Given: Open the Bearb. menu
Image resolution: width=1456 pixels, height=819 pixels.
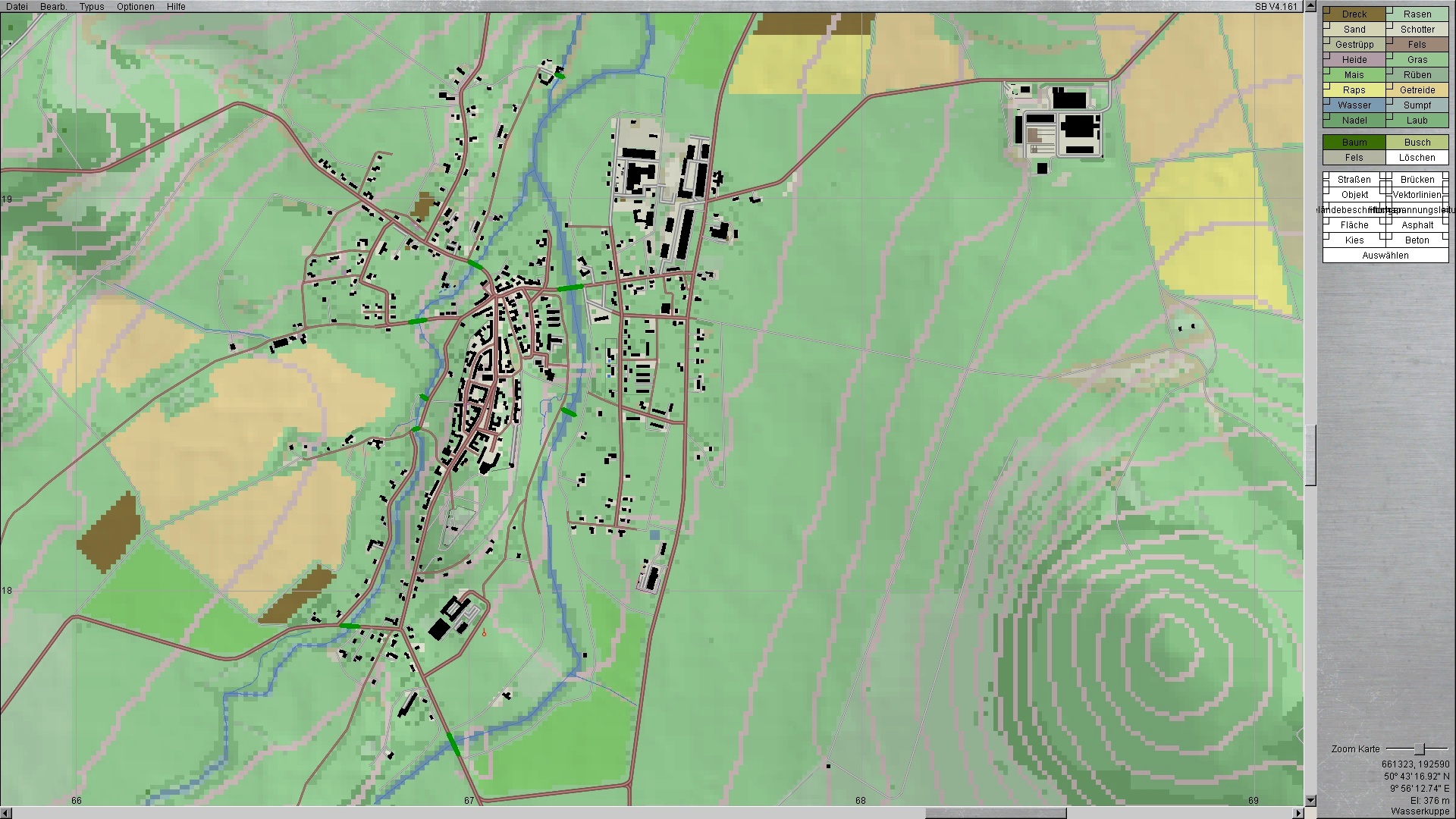Looking at the screenshot, I should (53, 7).
